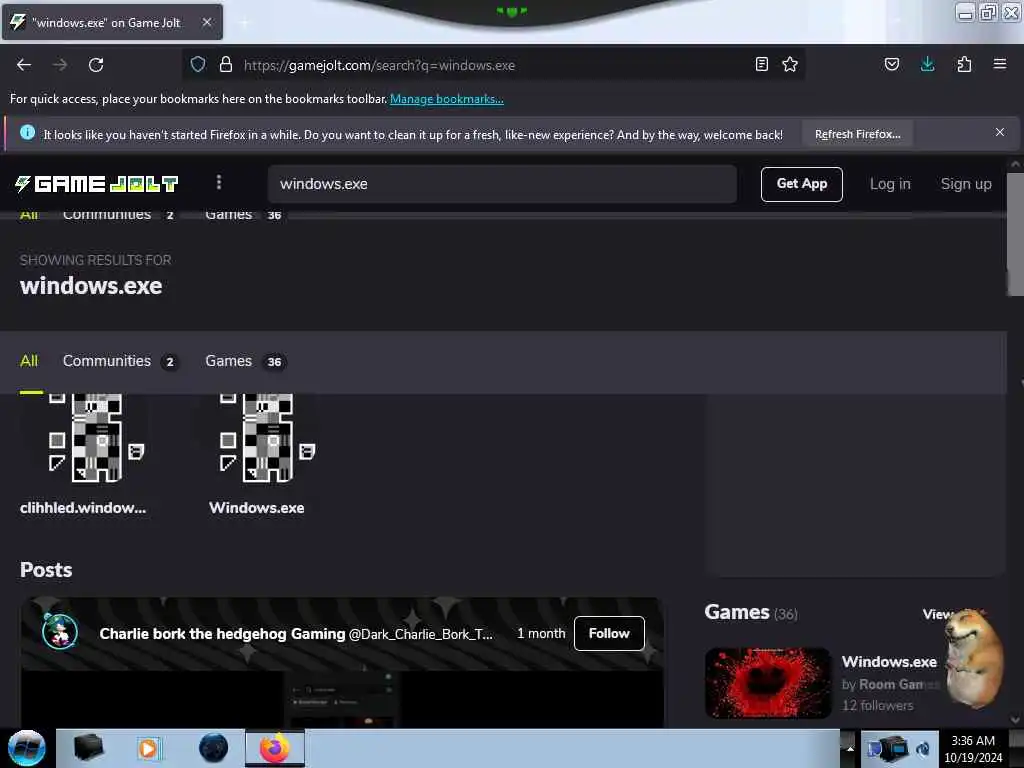Click the windows.exe search field

click(x=502, y=184)
